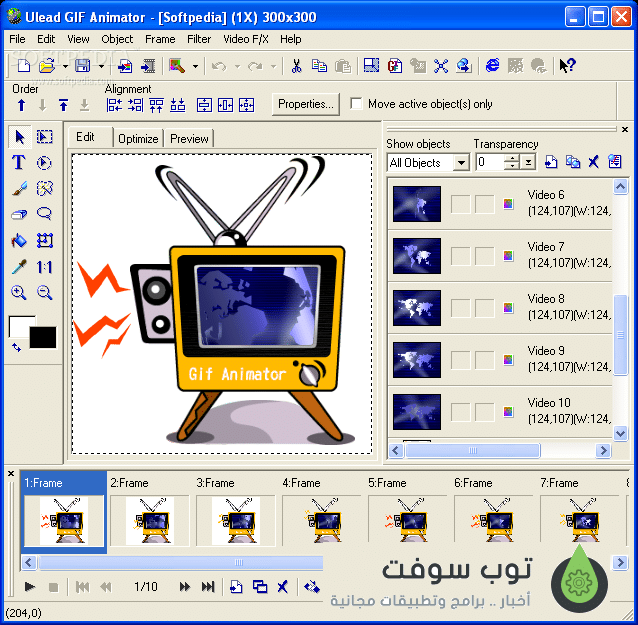Toggle first box for Video 10 object
638x625 pixels.
point(461,412)
